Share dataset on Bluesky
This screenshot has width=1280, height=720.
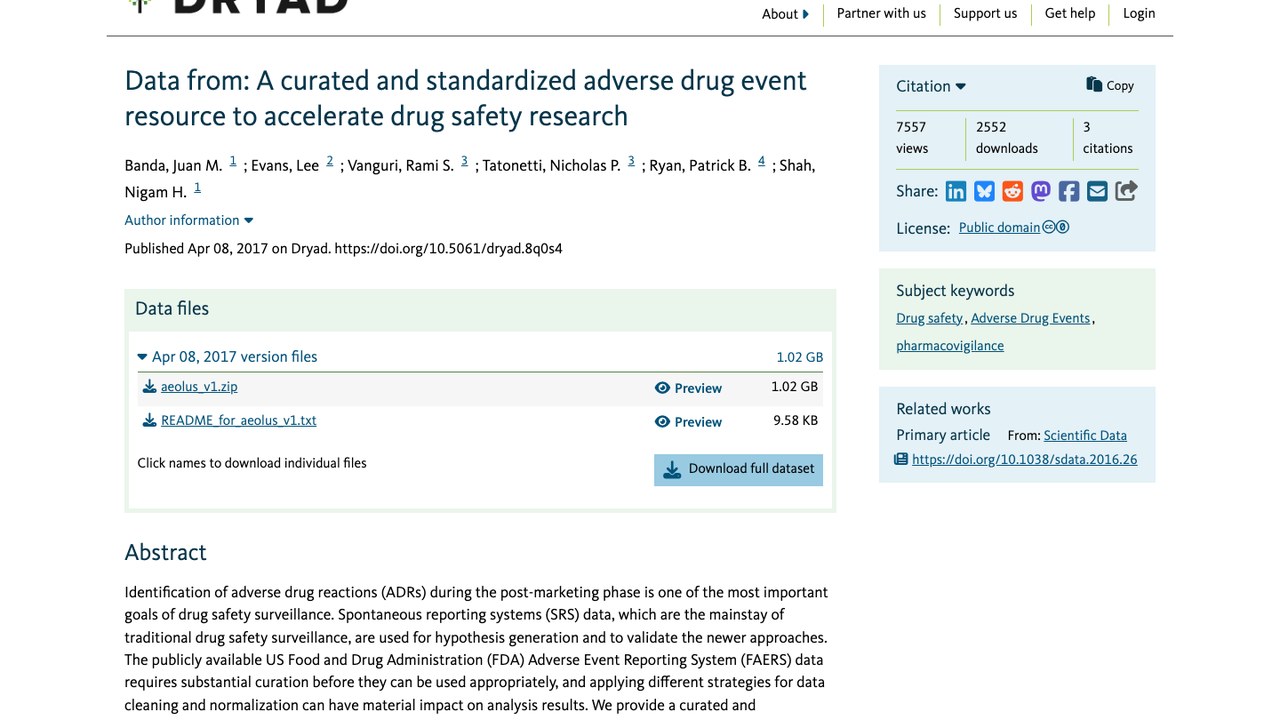(x=984, y=191)
